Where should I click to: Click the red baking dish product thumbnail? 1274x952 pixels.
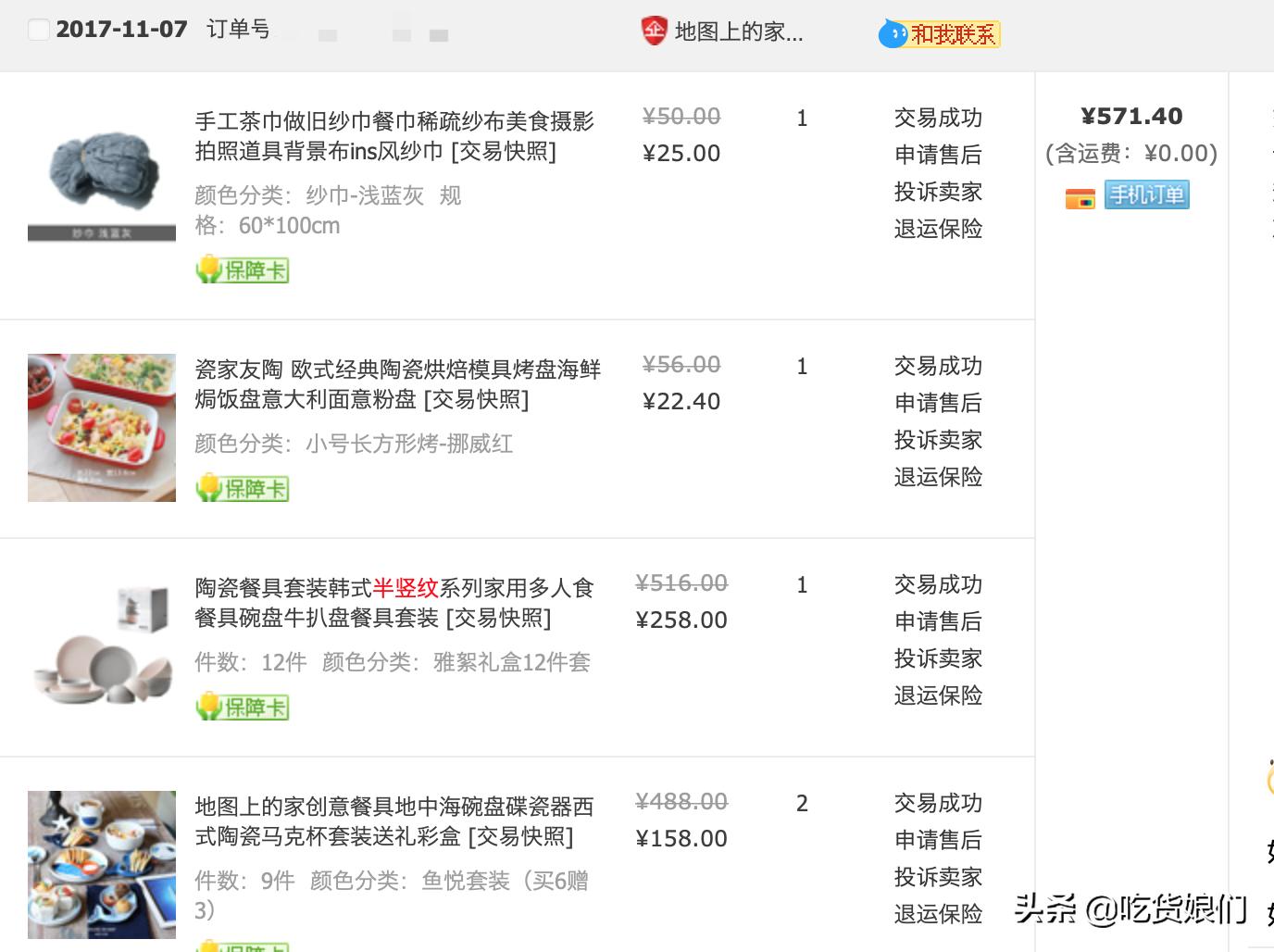[x=101, y=427]
